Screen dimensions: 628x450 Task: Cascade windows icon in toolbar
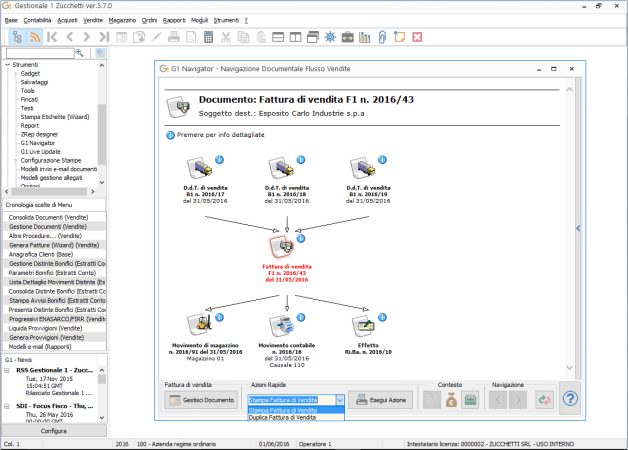(313, 37)
